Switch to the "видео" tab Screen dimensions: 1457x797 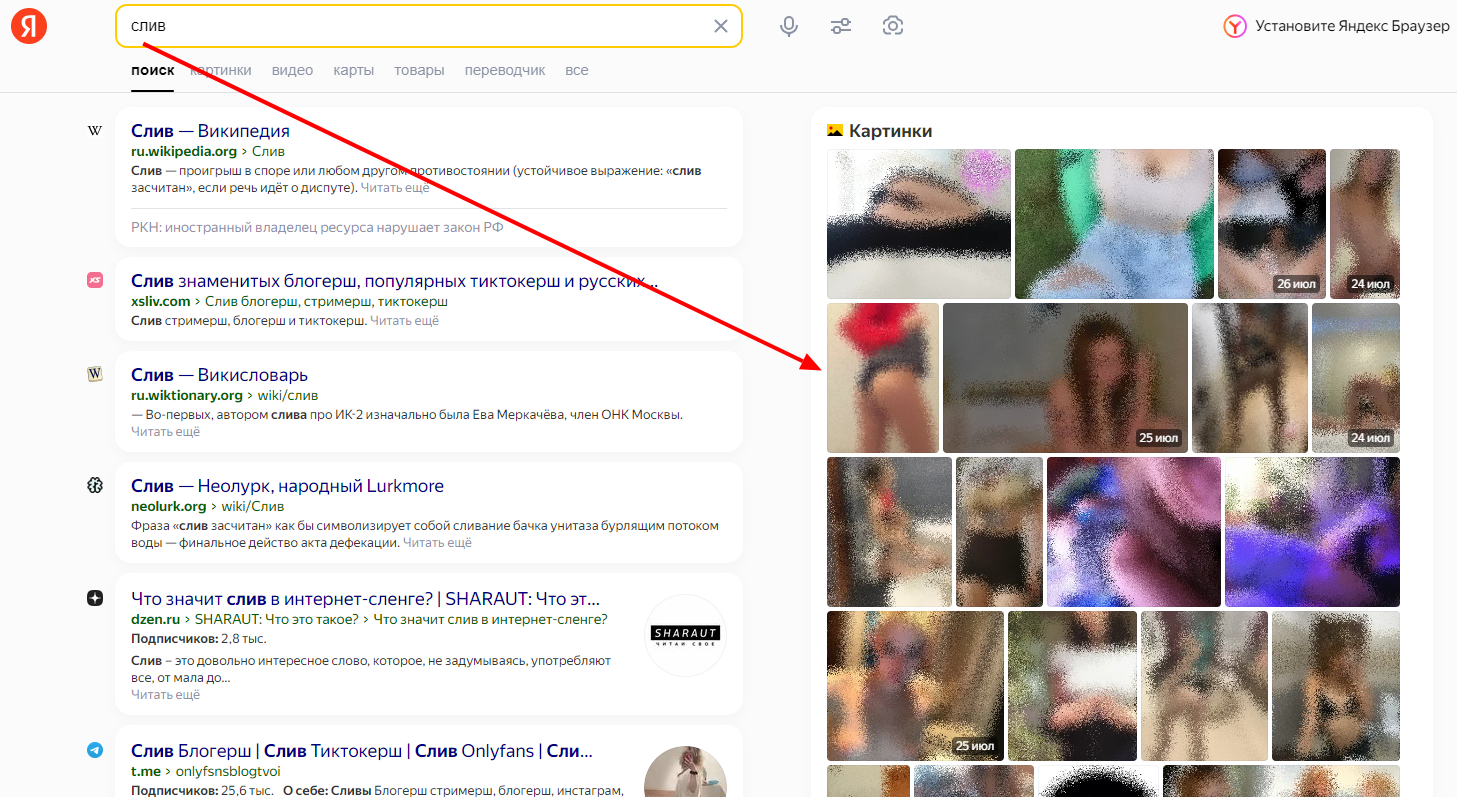pos(292,70)
